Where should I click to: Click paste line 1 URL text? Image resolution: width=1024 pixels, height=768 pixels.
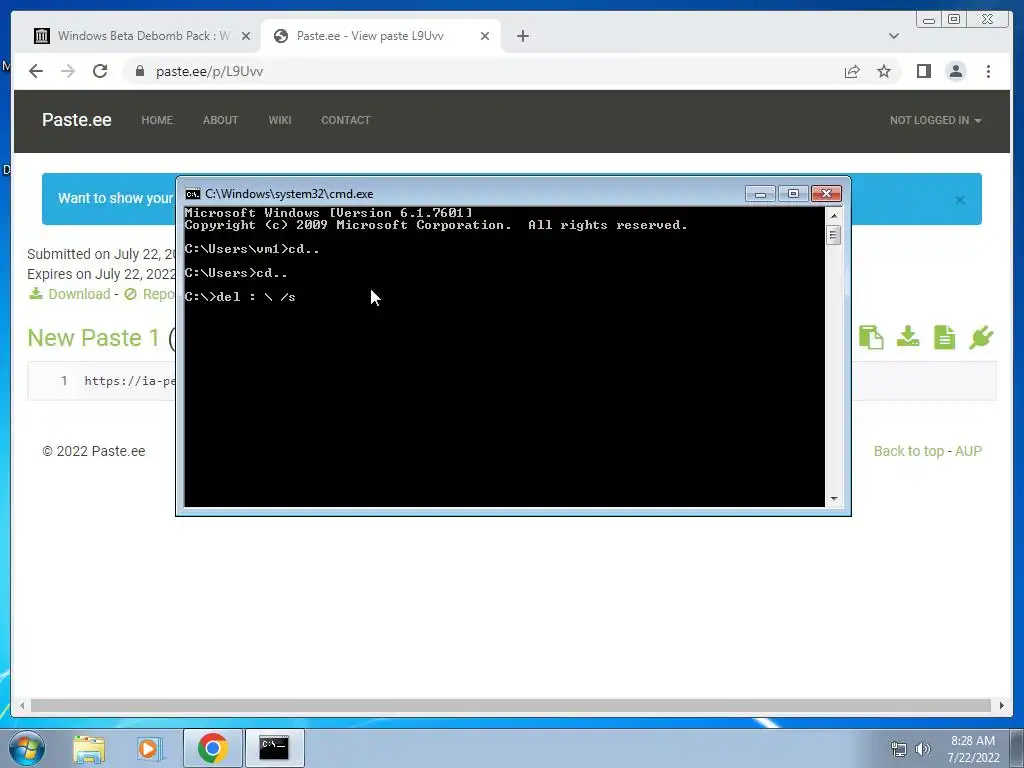point(129,381)
